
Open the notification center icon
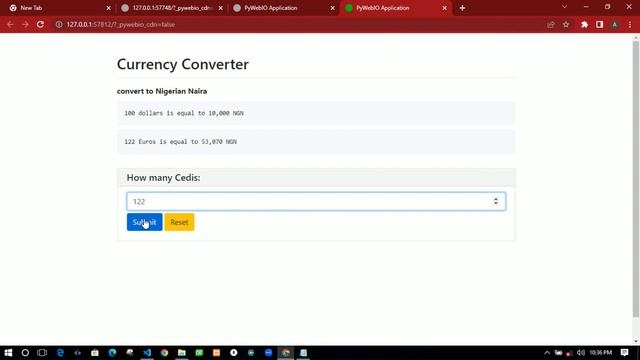pyautogui.click(x=624, y=353)
